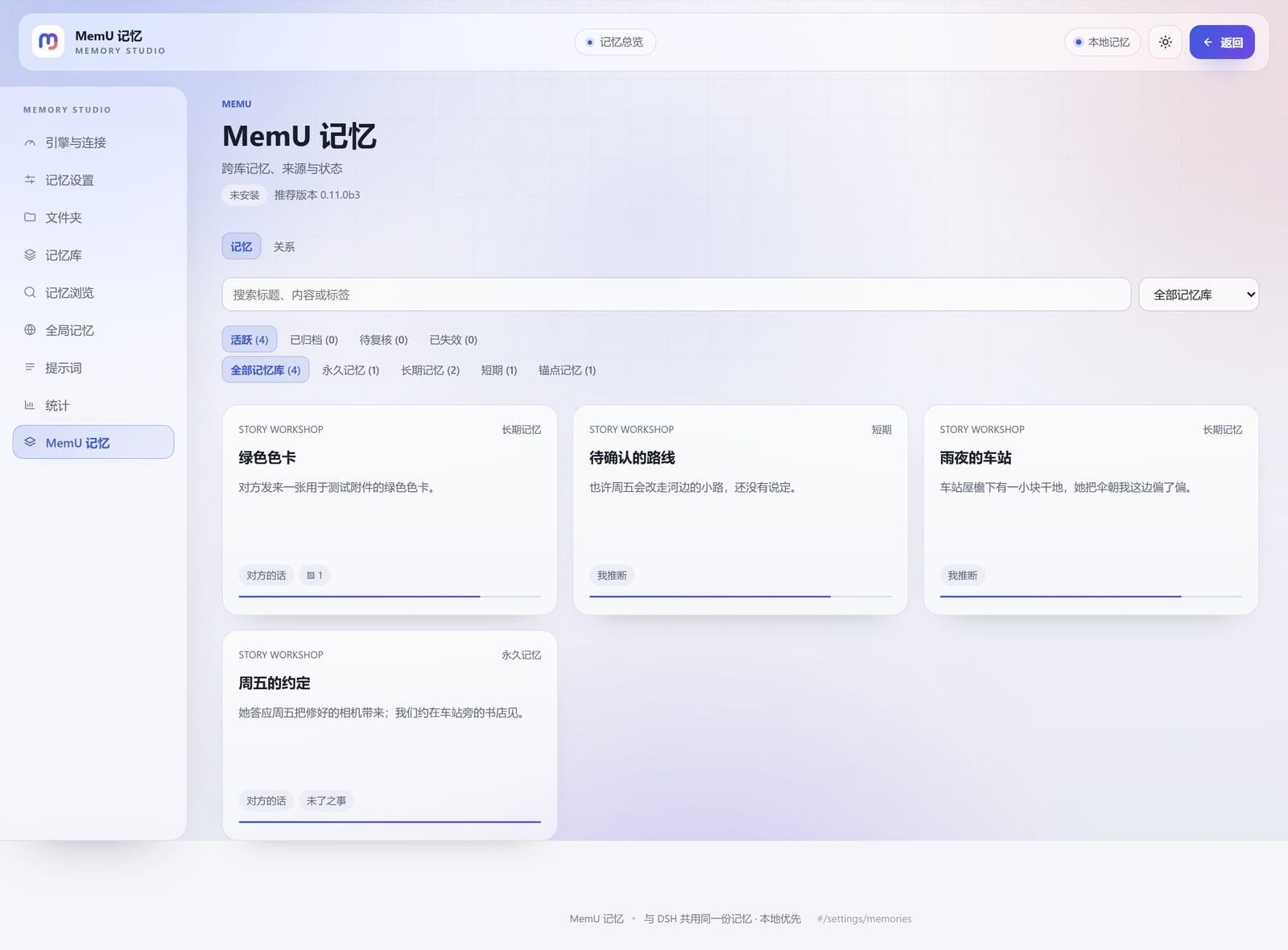Screen dimensions: 1288x950
Task: Click the attachment count badge on 绿色色卡
Action: [x=315, y=576]
